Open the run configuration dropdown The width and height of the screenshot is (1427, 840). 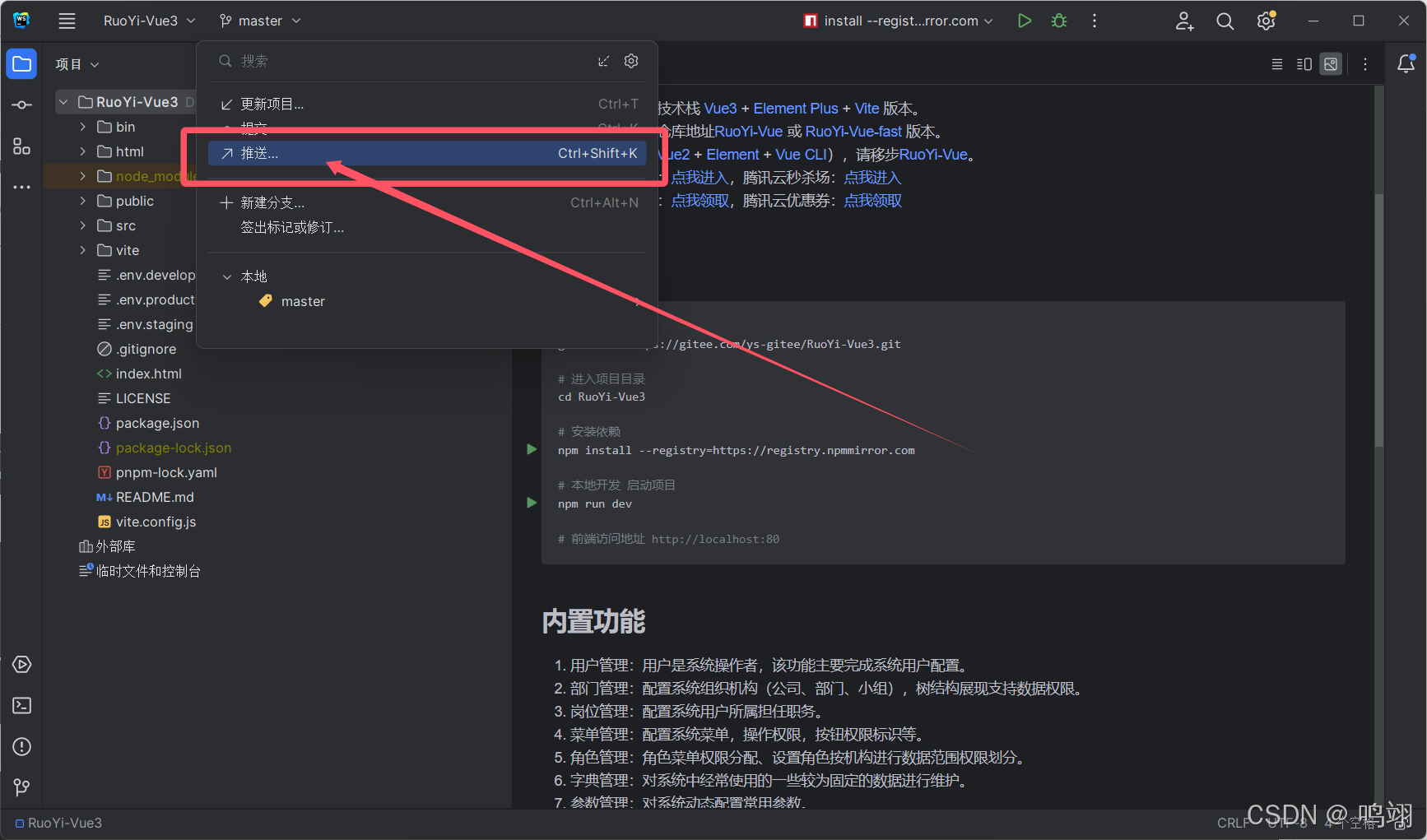pos(897,21)
